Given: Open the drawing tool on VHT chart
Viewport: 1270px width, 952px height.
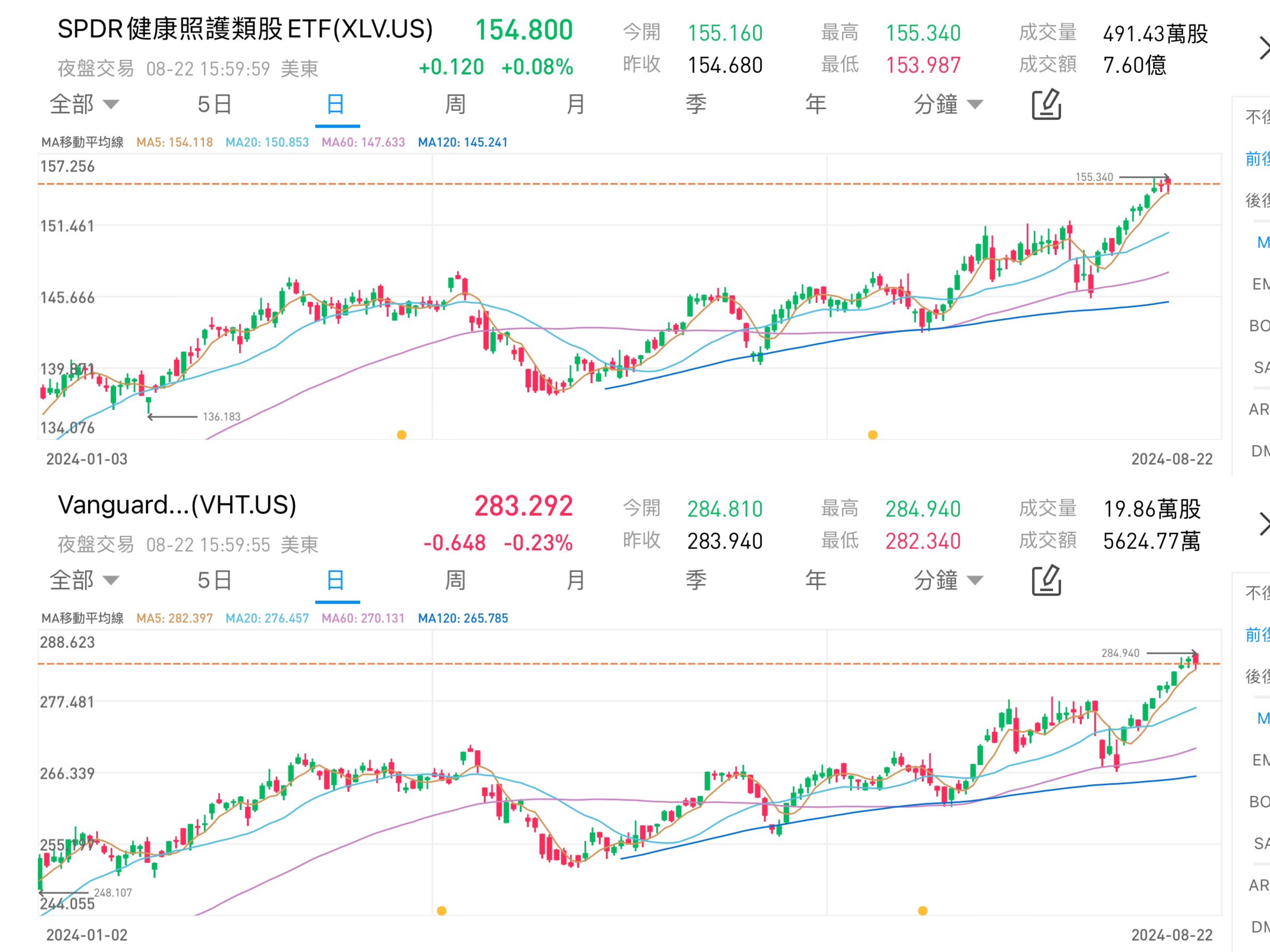Looking at the screenshot, I should (1046, 580).
